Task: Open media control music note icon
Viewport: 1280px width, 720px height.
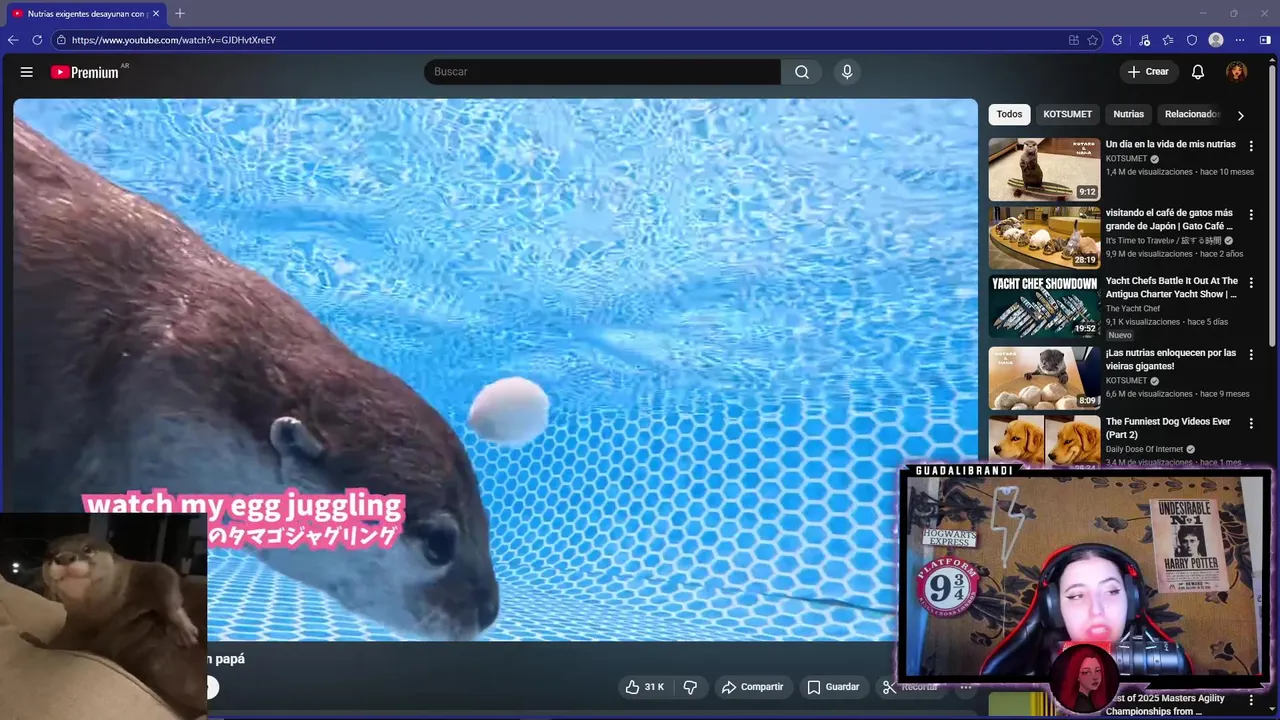Action: pos(1144,40)
